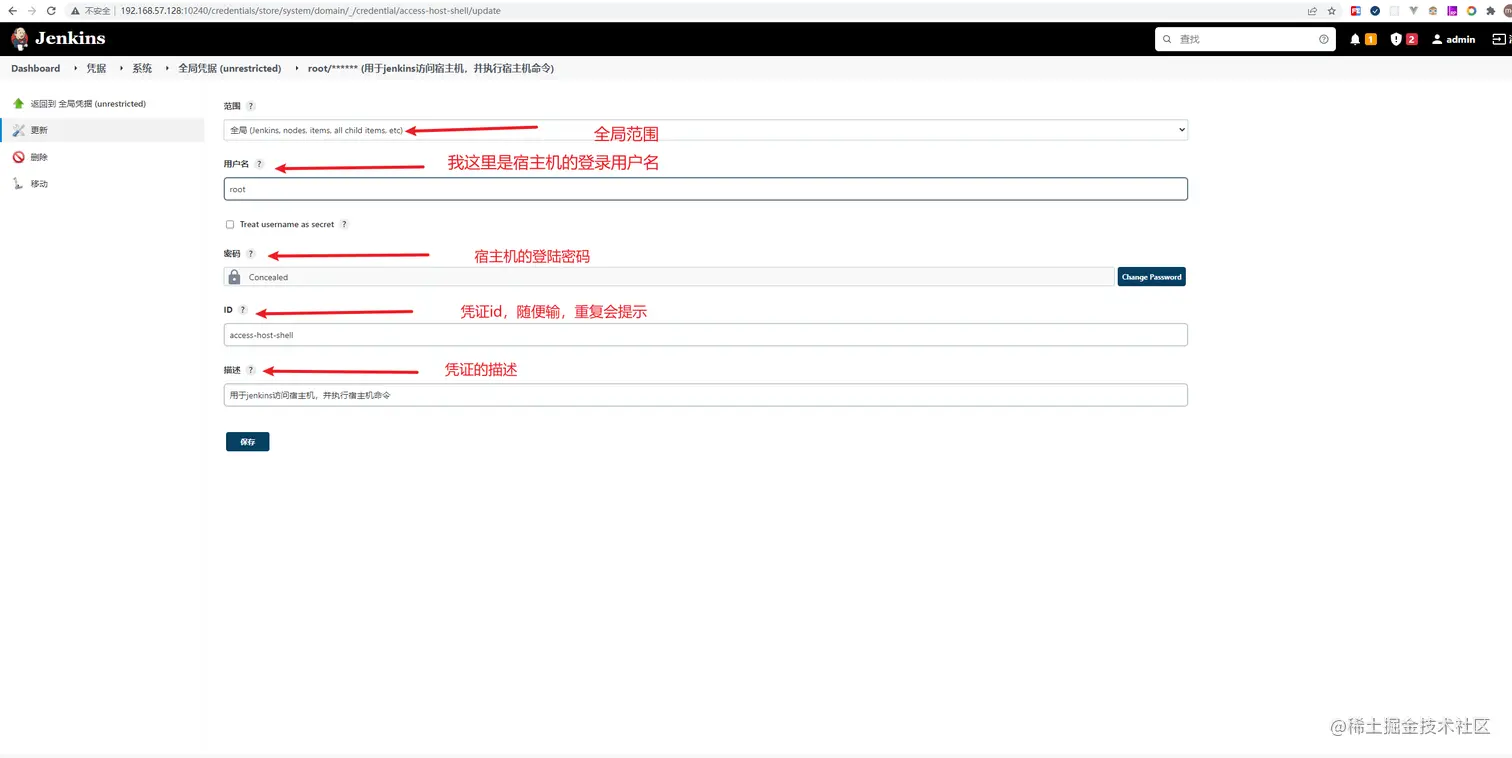Click the colorful ring extension icon
Viewport: 1512px width, 758px height.
click(x=1472, y=11)
